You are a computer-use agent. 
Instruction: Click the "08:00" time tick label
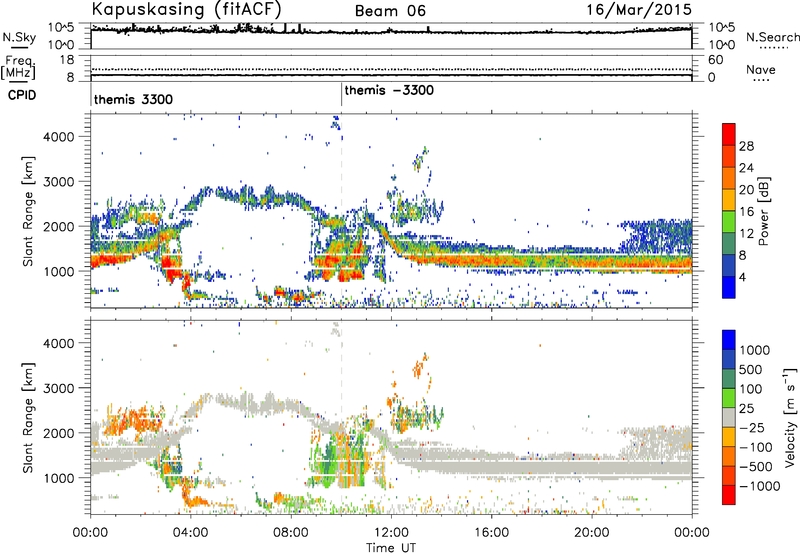point(291,533)
